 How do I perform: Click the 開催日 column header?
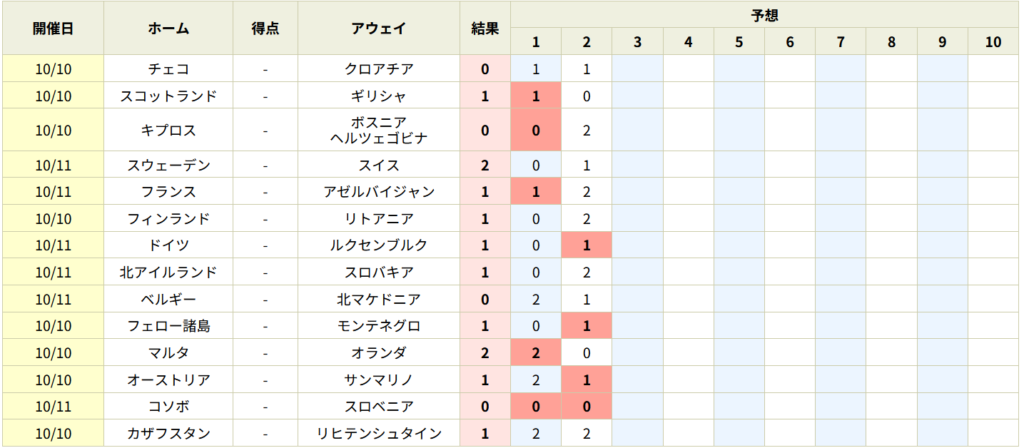point(53,28)
